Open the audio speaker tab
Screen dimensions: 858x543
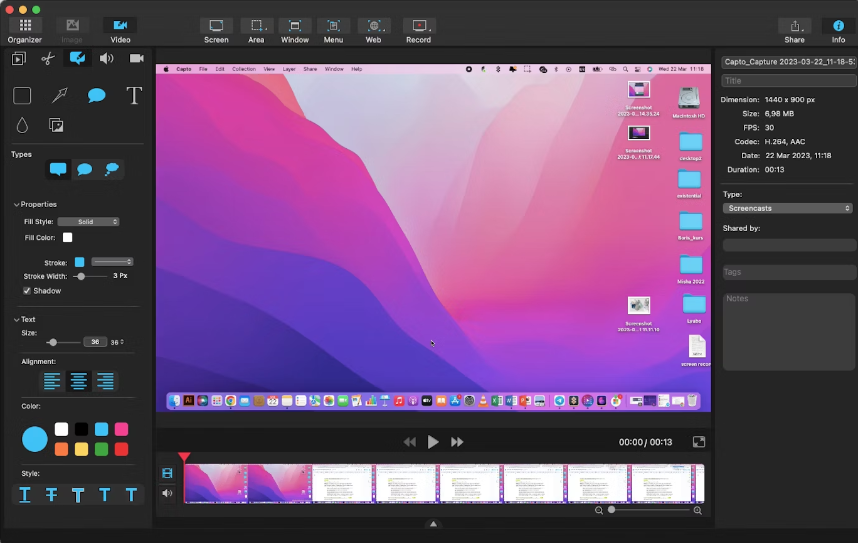click(x=106, y=58)
